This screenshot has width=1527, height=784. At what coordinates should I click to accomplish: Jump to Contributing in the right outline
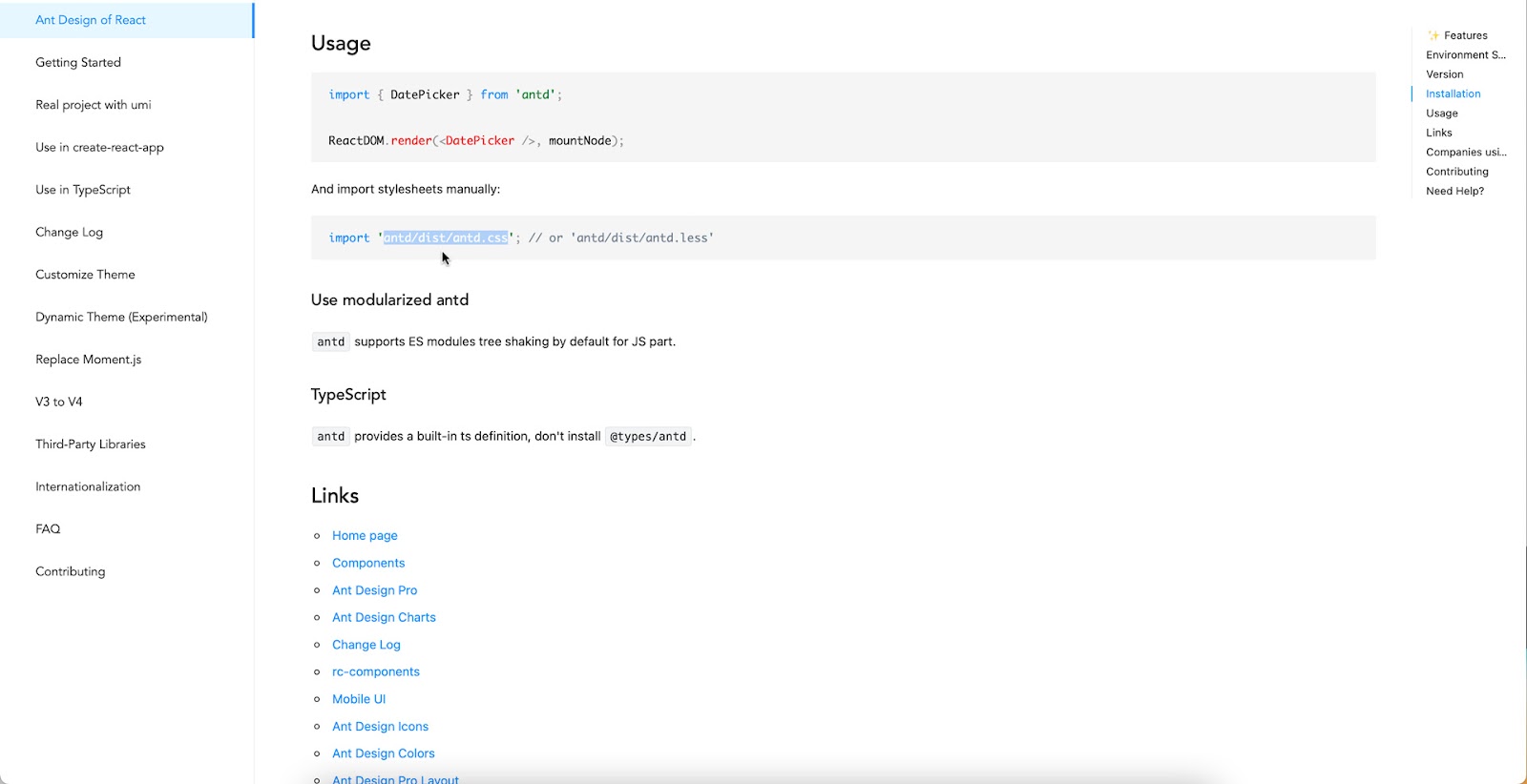pos(1457,172)
